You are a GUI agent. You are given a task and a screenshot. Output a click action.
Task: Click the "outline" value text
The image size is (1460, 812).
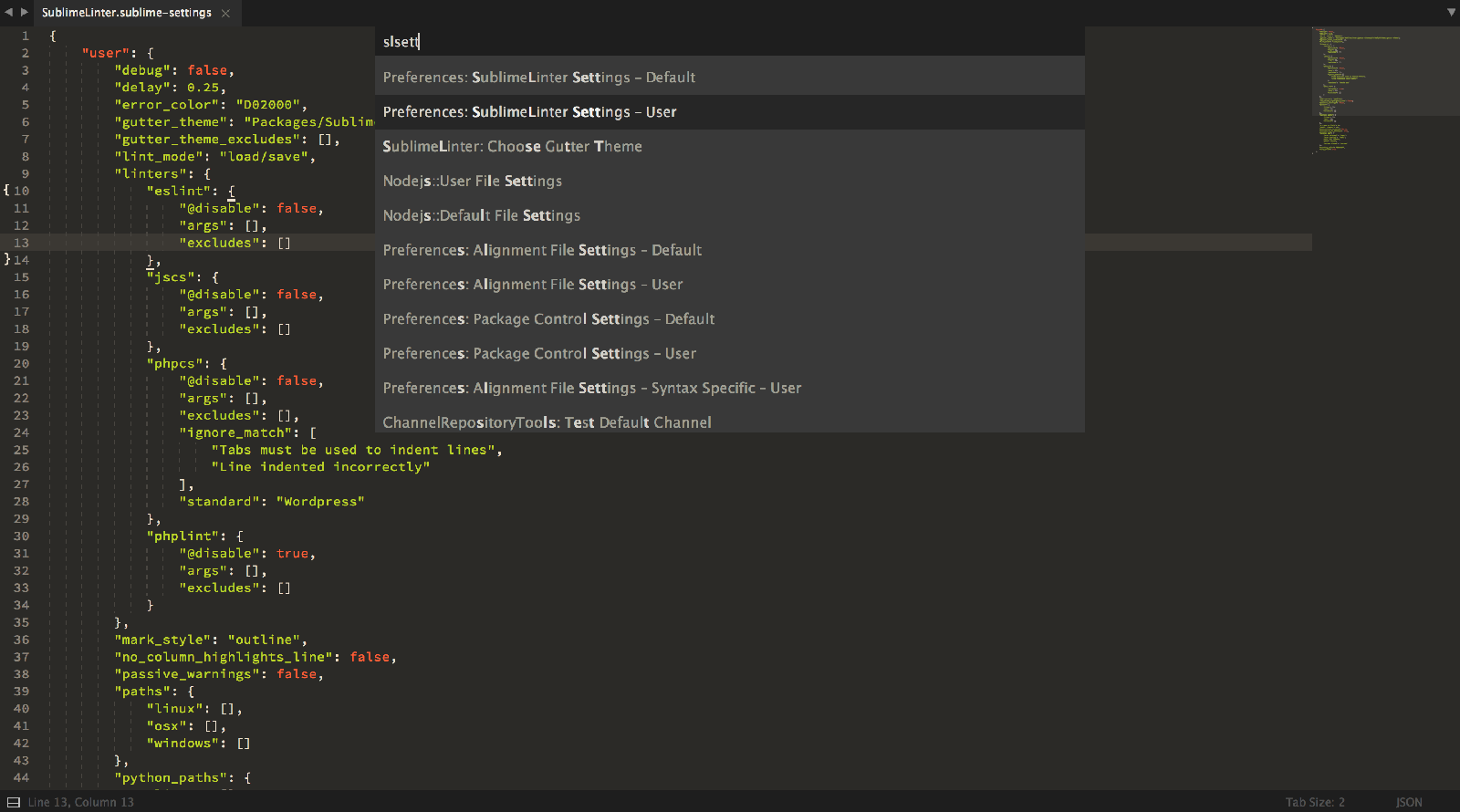264,640
